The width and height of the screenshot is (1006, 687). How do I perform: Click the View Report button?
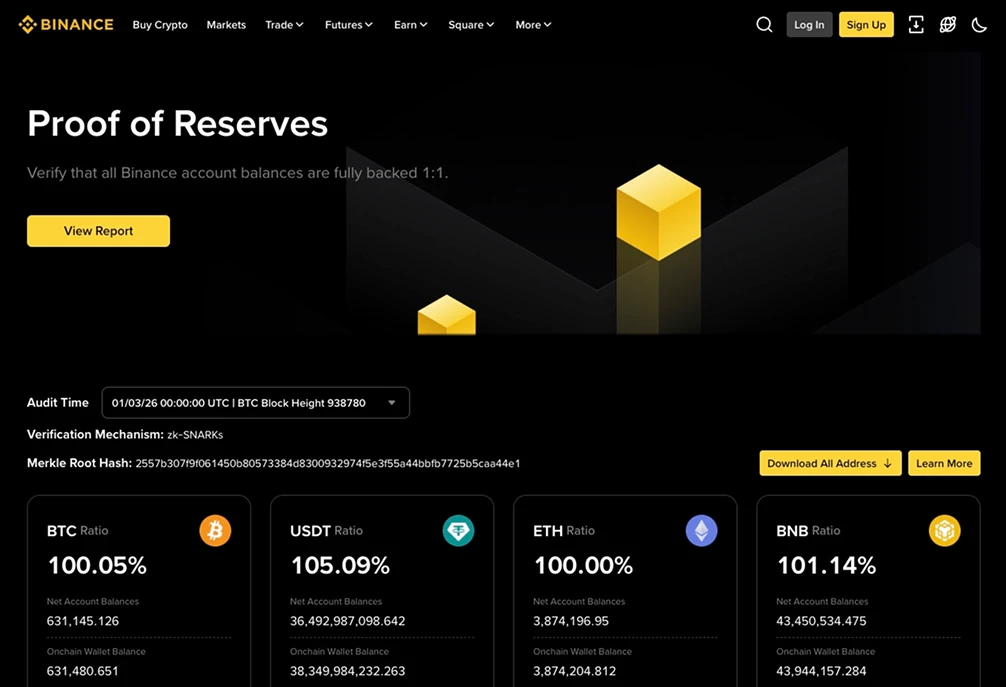point(98,230)
